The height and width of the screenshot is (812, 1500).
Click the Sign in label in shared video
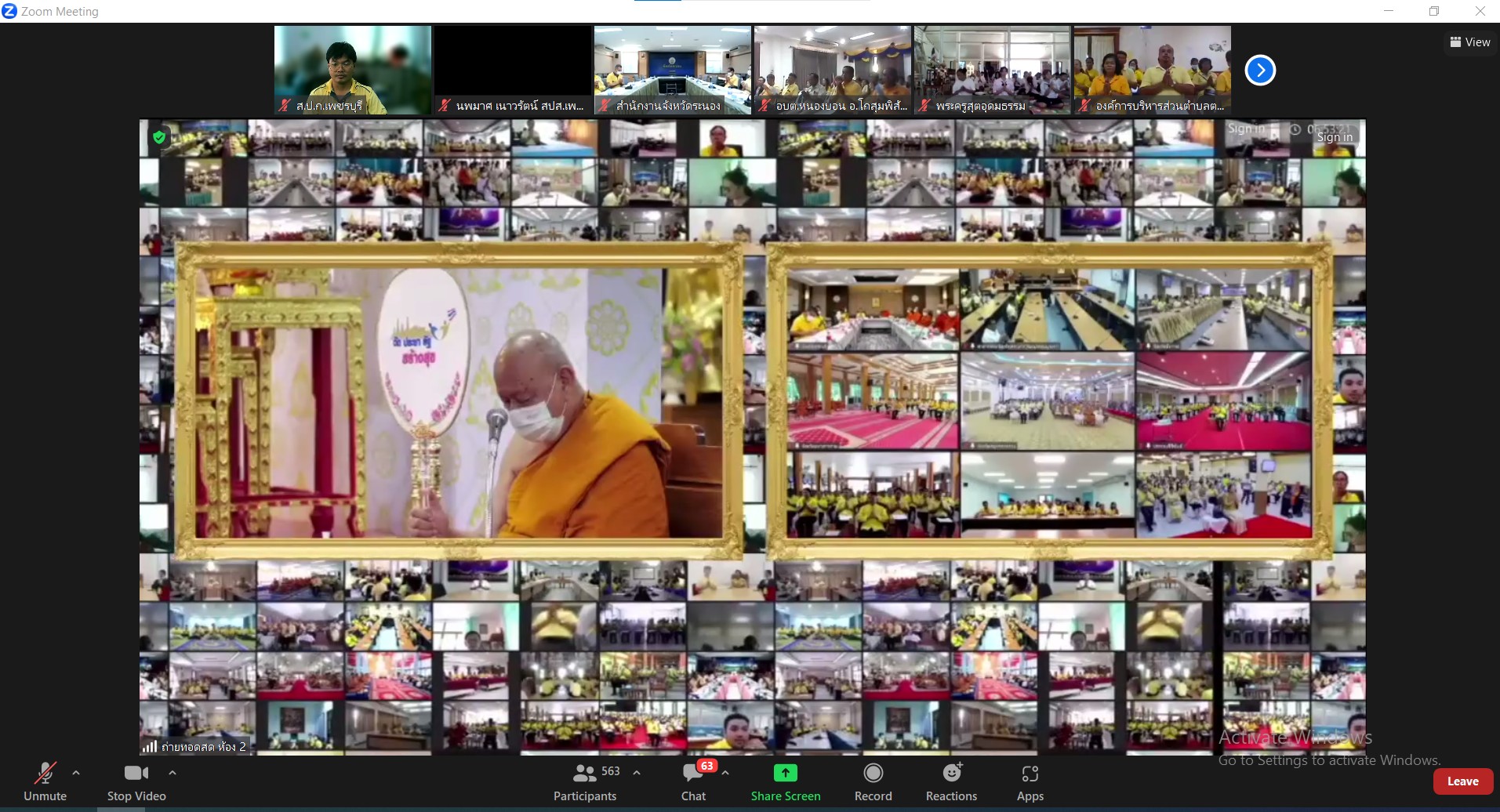pyautogui.click(x=1335, y=137)
